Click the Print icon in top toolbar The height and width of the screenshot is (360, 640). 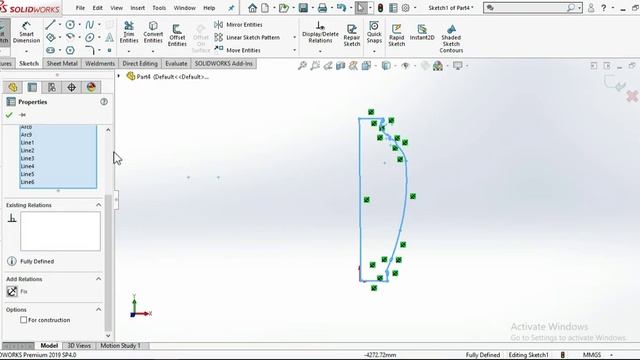(x=322, y=8)
